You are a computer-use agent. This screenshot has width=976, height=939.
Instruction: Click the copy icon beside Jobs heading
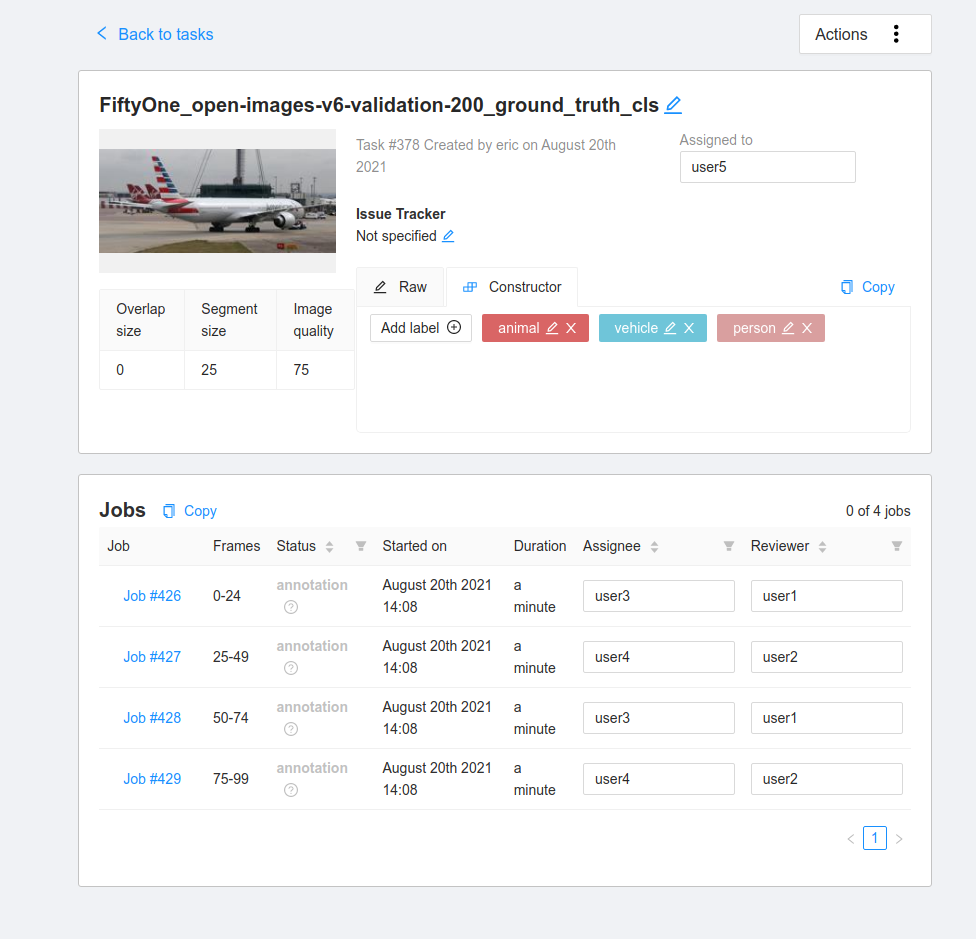[x=169, y=511]
